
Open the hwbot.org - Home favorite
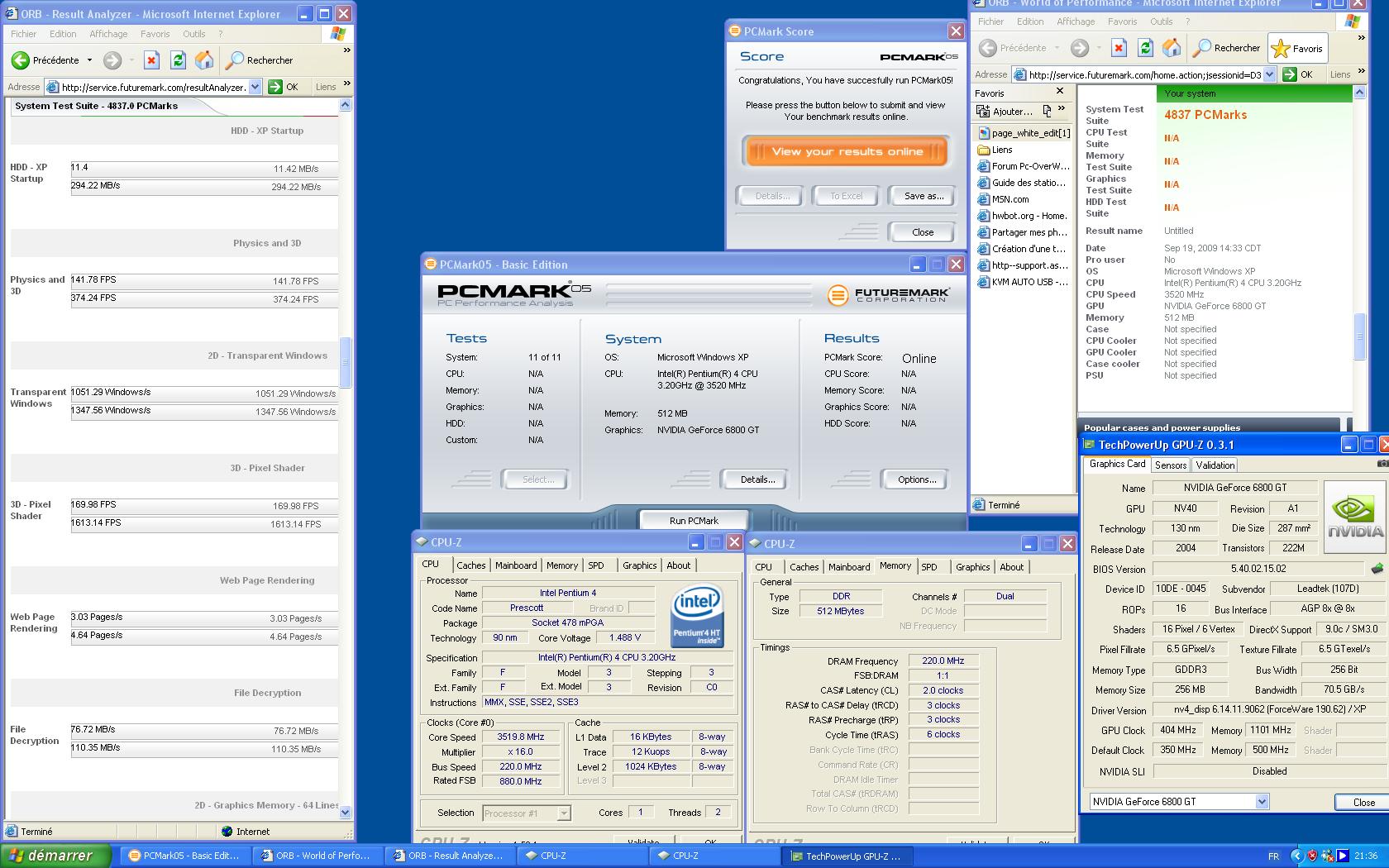(x=1023, y=216)
